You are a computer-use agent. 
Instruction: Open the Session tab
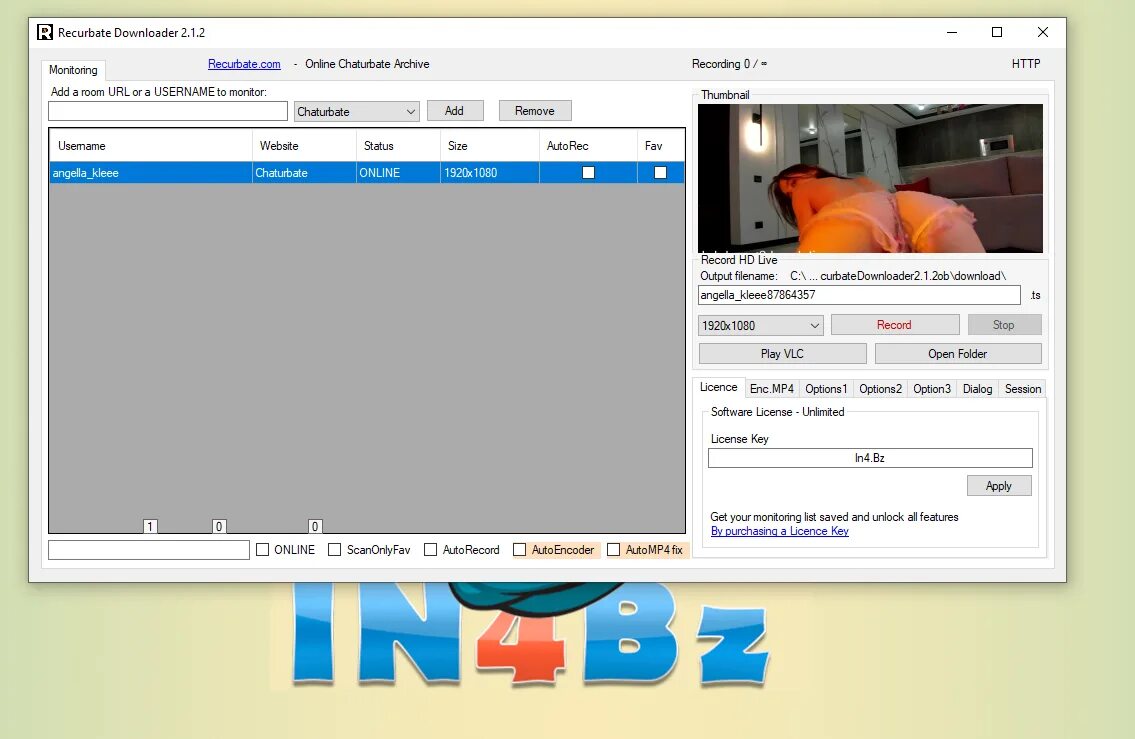coord(1022,389)
